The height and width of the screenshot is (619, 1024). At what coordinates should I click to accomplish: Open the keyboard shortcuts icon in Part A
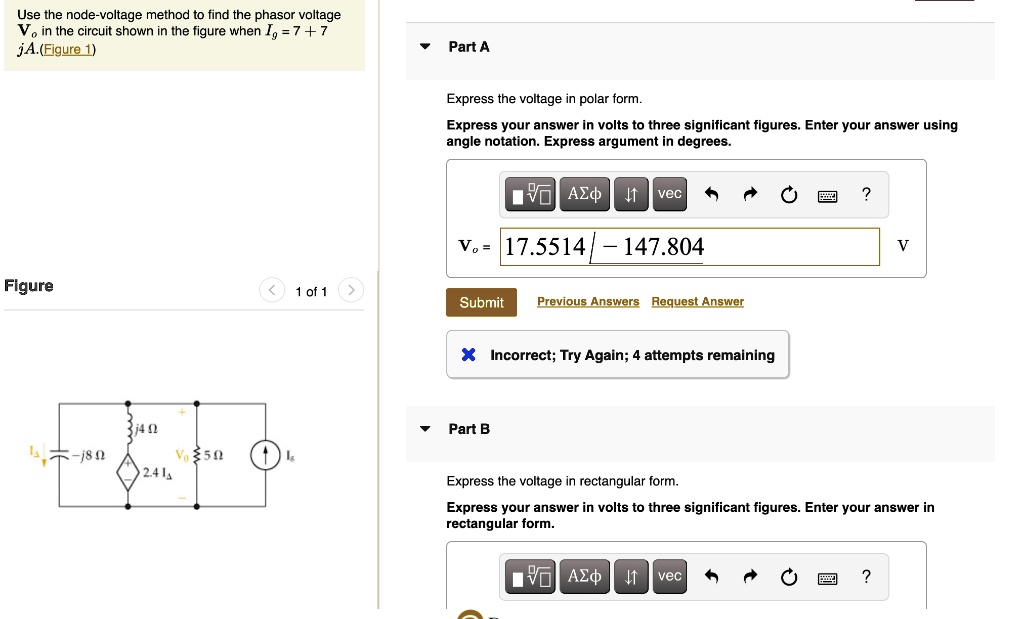point(827,195)
